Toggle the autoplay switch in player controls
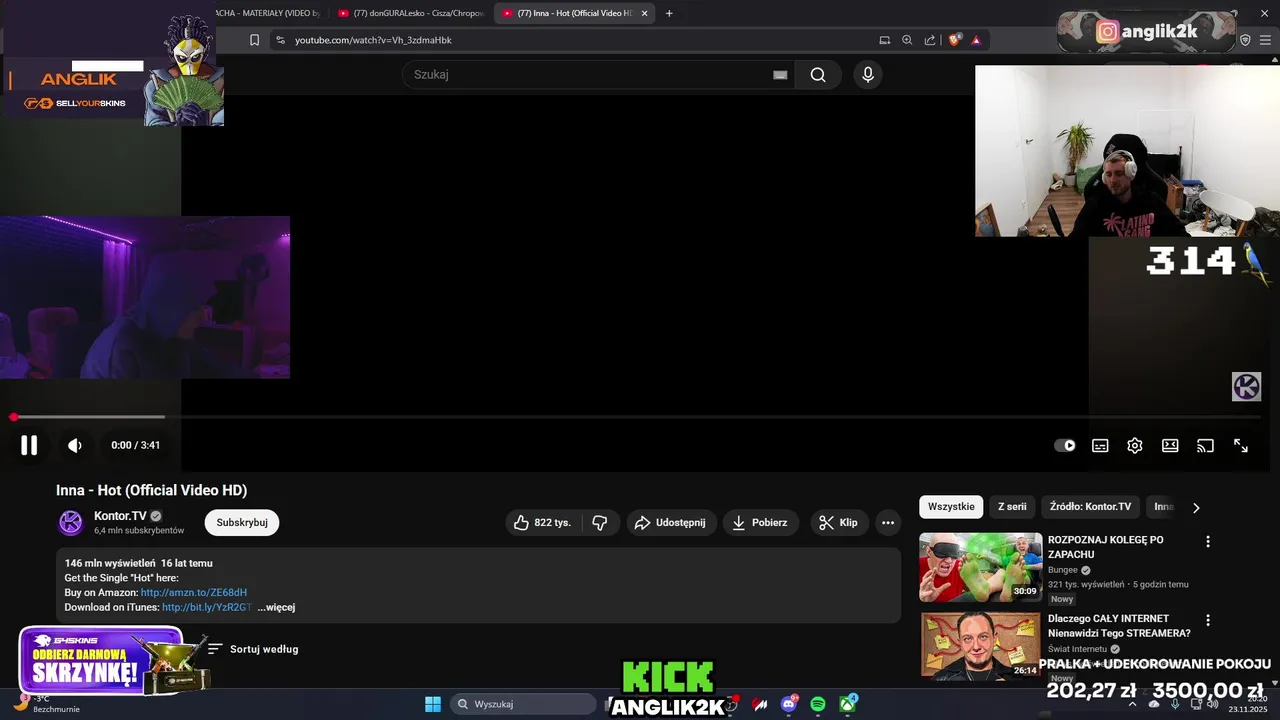The image size is (1280, 720). [x=1065, y=446]
